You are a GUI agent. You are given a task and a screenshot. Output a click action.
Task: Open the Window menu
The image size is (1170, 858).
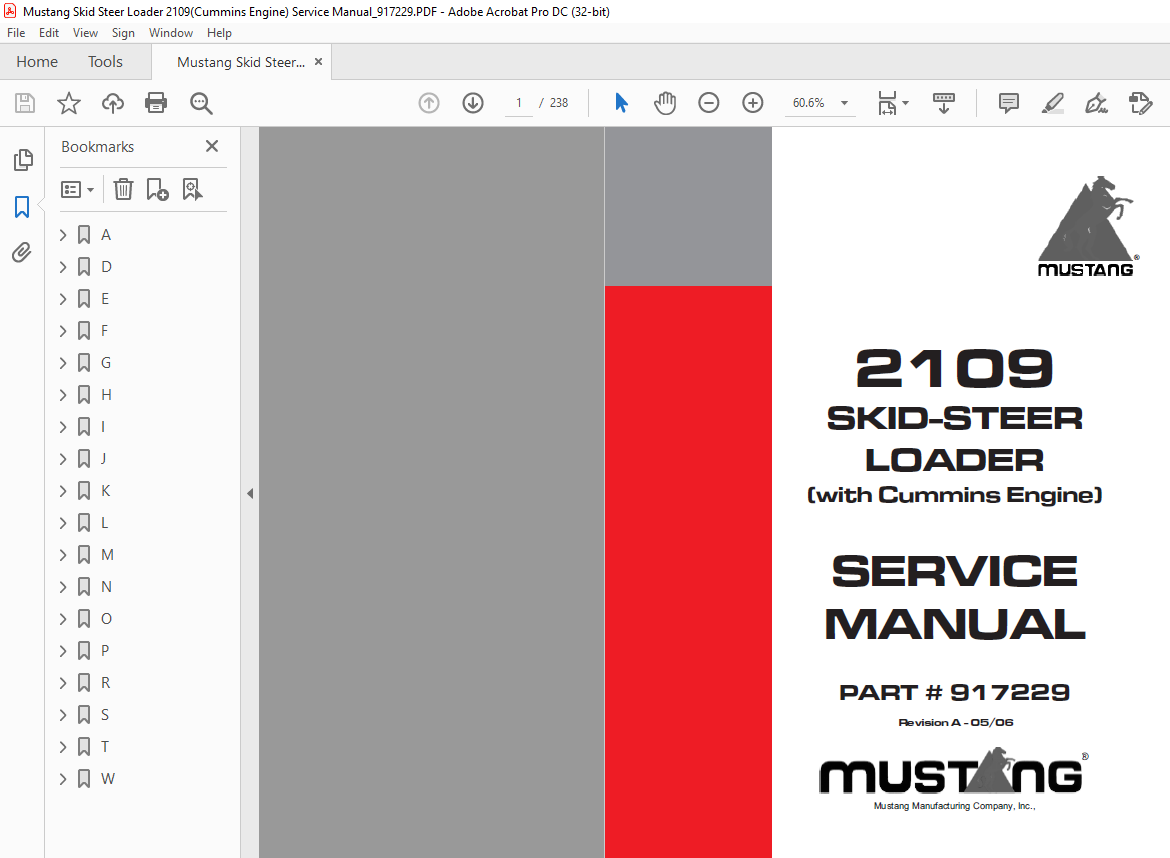[x=171, y=33]
